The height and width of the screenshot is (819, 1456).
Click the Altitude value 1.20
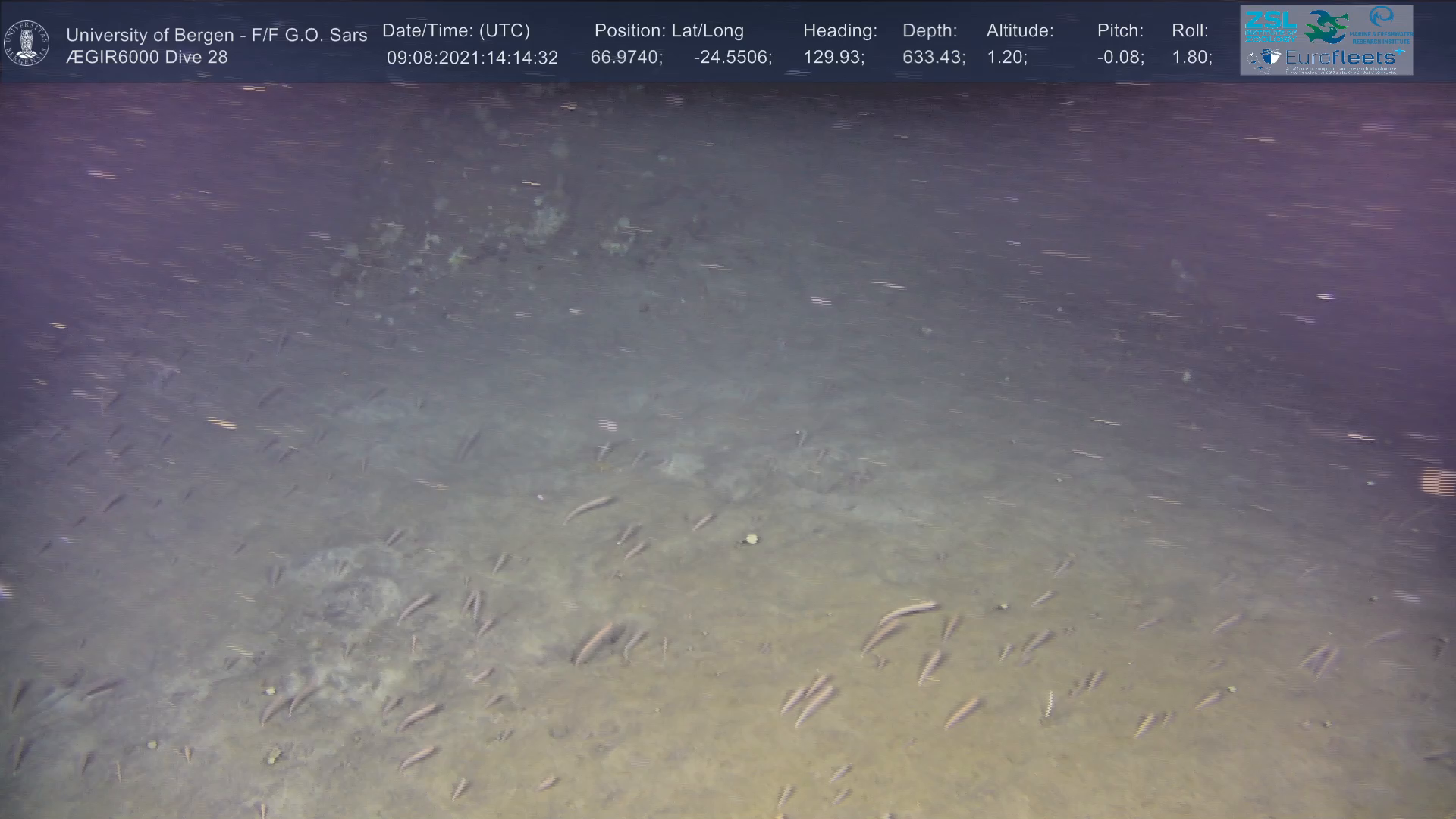click(x=1006, y=58)
